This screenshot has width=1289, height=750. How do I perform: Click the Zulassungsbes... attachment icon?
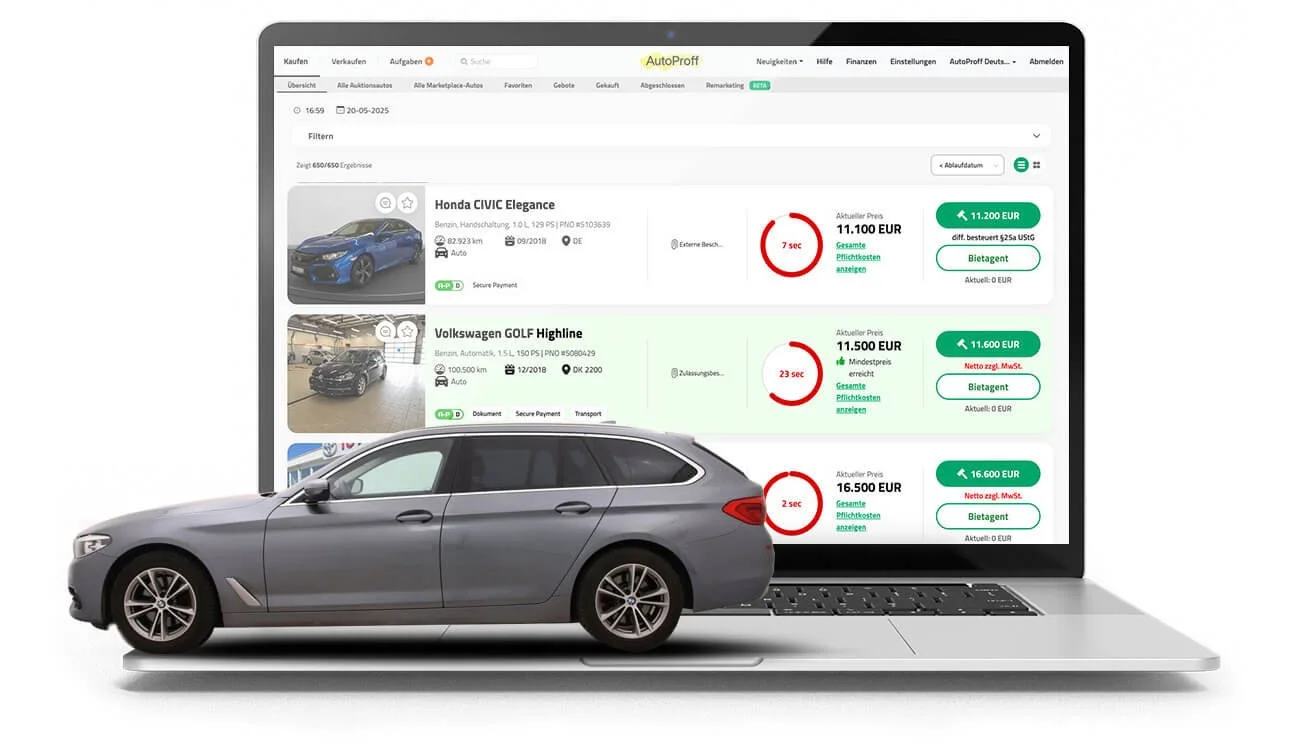pyautogui.click(x=674, y=373)
